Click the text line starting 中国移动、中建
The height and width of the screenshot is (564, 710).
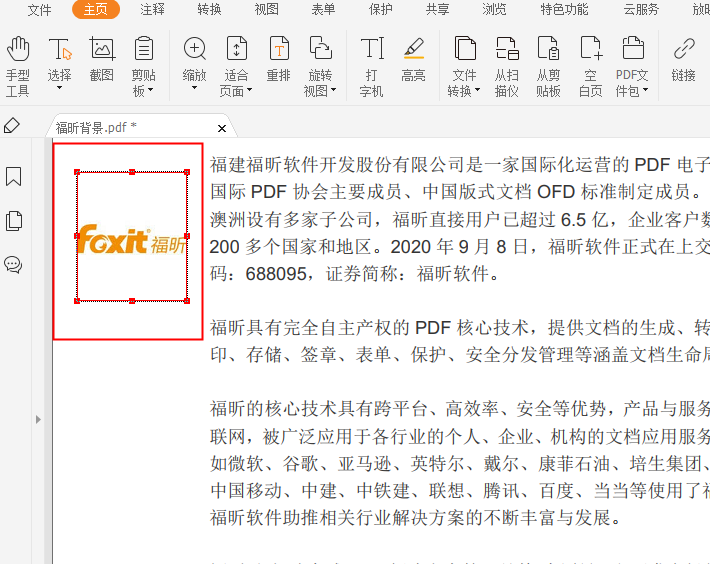(x=460, y=491)
